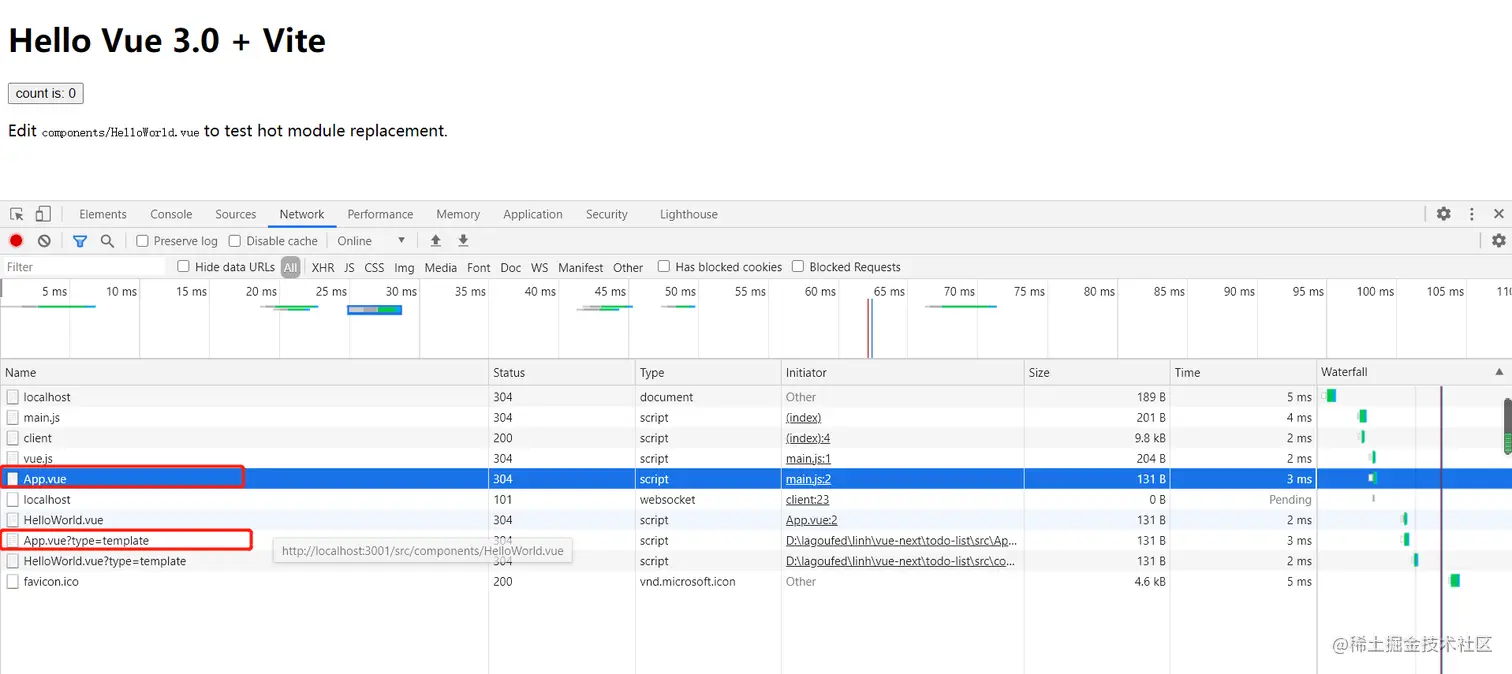
Task: Check the Blocked Requests checkbox
Action: [798, 266]
